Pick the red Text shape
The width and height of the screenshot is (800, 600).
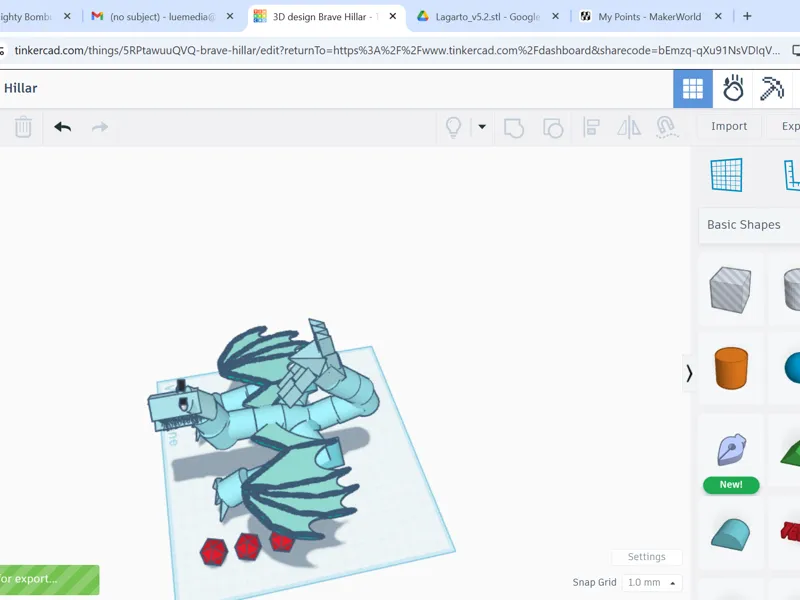790,532
